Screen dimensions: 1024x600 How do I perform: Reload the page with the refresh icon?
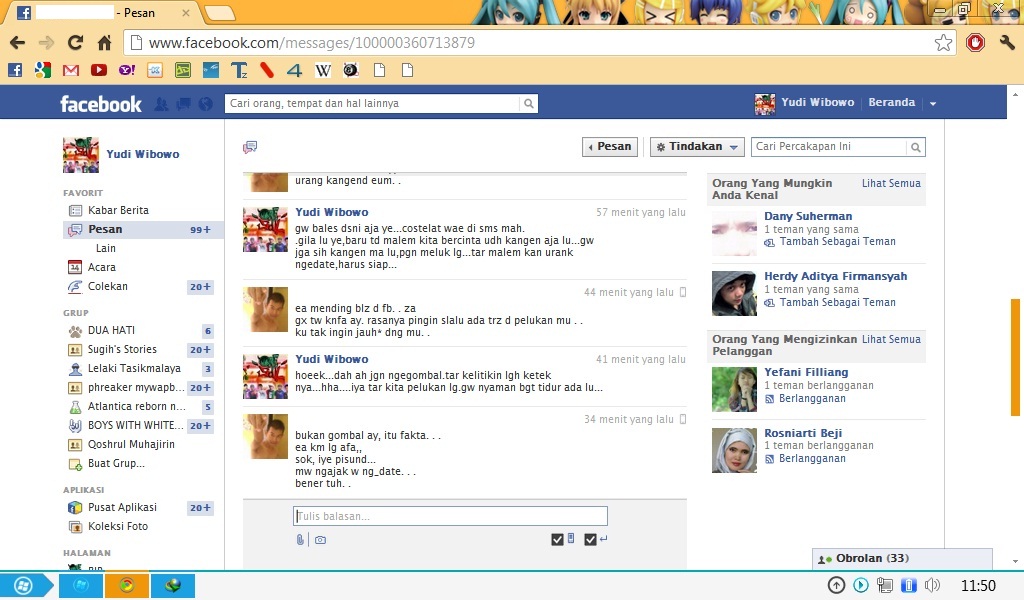click(x=76, y=43)
